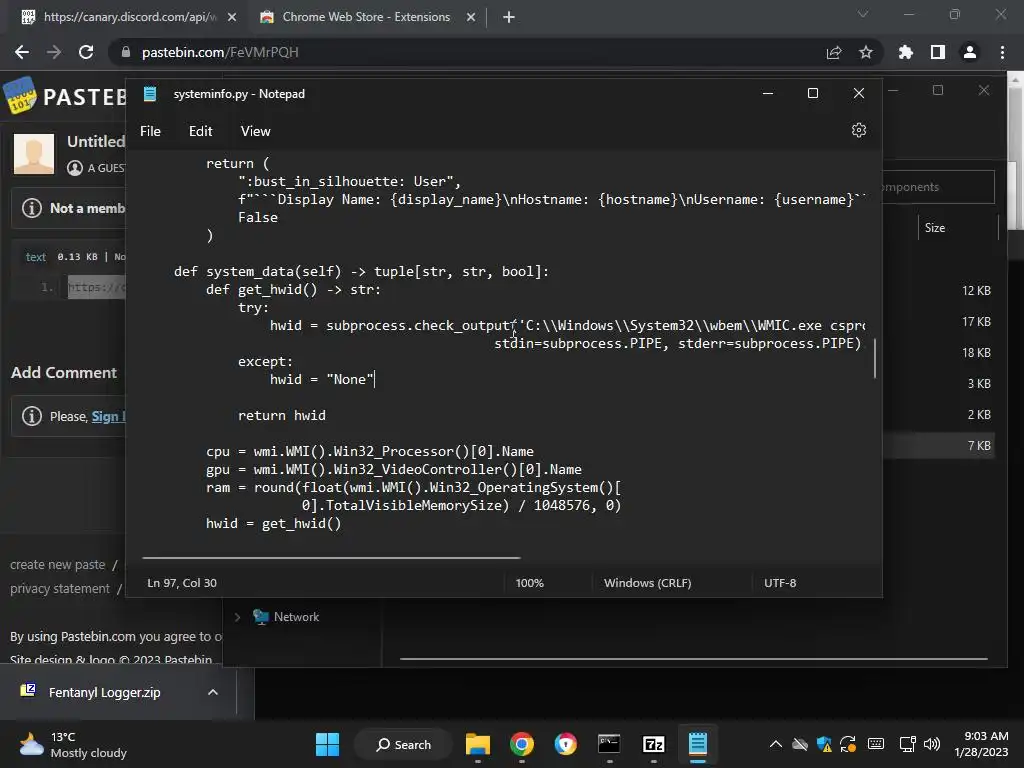
Task: Open the shield browser icon in taskbar
Action: (x=566, y=744)
